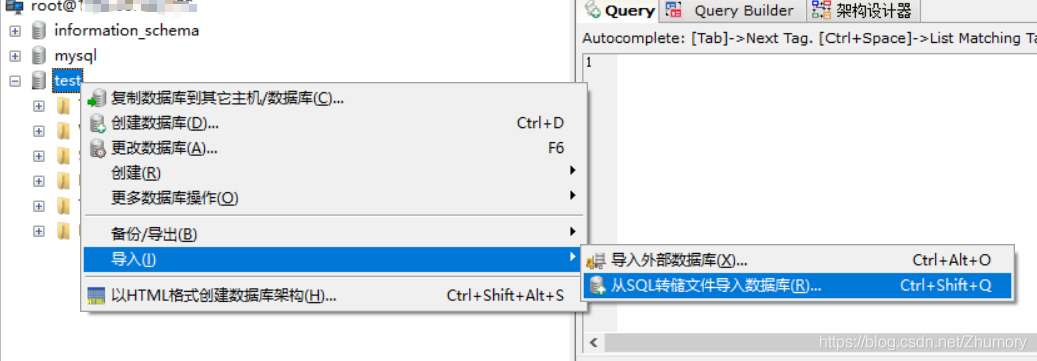Choose 更改数据库(A) menu entry
Screen dimensions: 1037x361
click(x=333, y=149)
